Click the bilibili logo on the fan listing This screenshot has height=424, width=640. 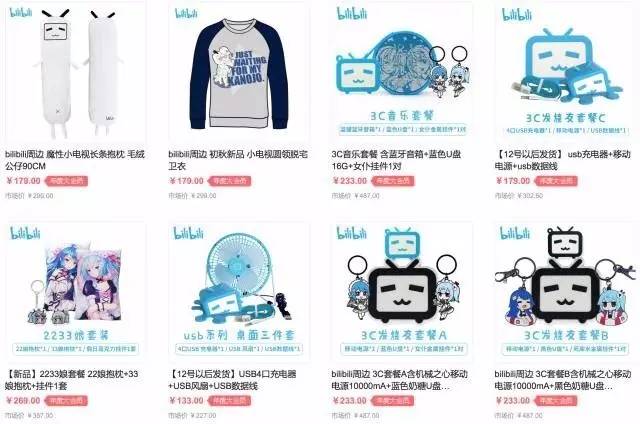coord(188,233)
